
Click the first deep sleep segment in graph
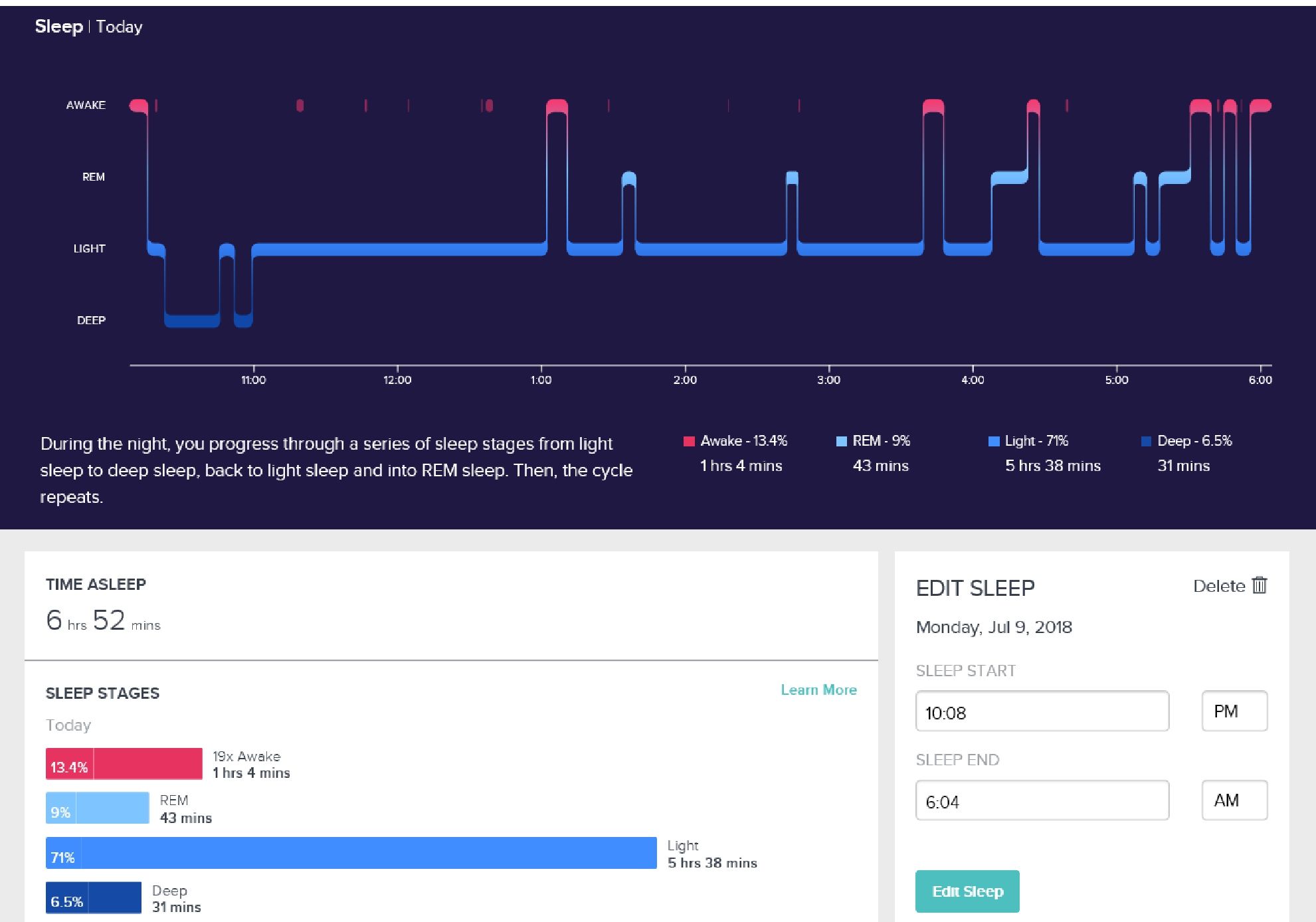coord(192,320)
